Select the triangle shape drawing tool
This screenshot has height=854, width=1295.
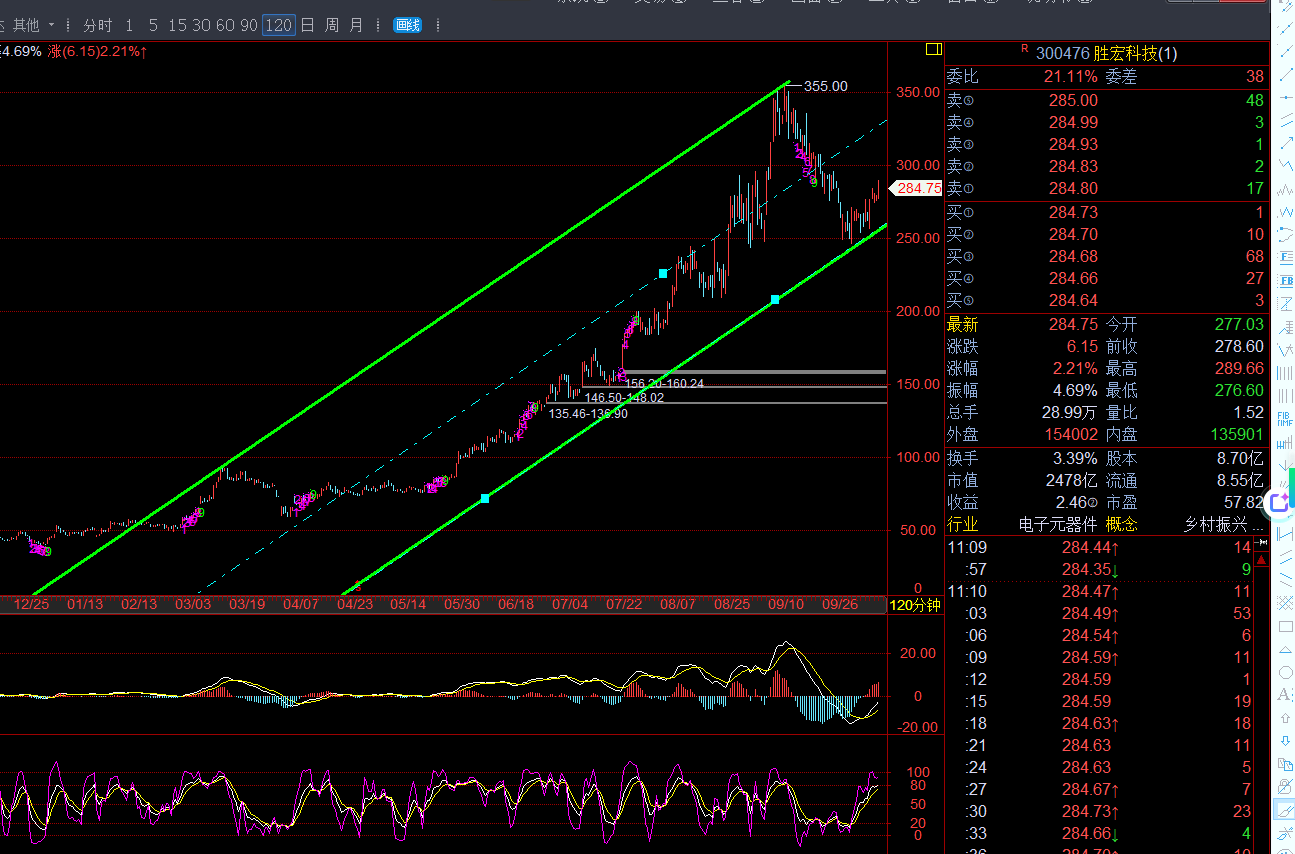1285,649
